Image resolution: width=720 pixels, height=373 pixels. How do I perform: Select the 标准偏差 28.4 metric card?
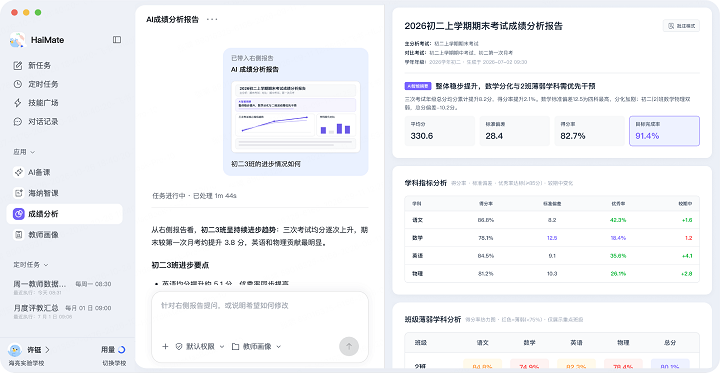click(x=514, y=131)
